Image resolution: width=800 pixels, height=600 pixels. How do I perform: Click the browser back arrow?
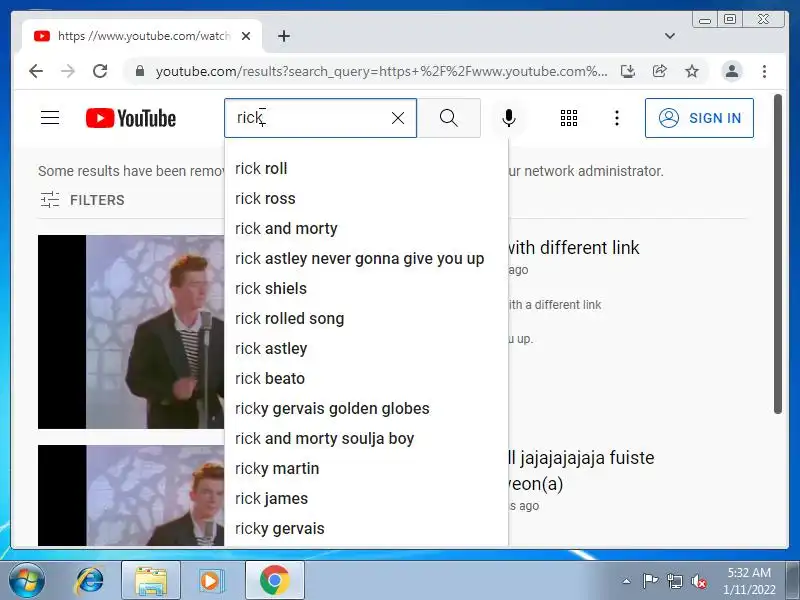pos(36,71)
